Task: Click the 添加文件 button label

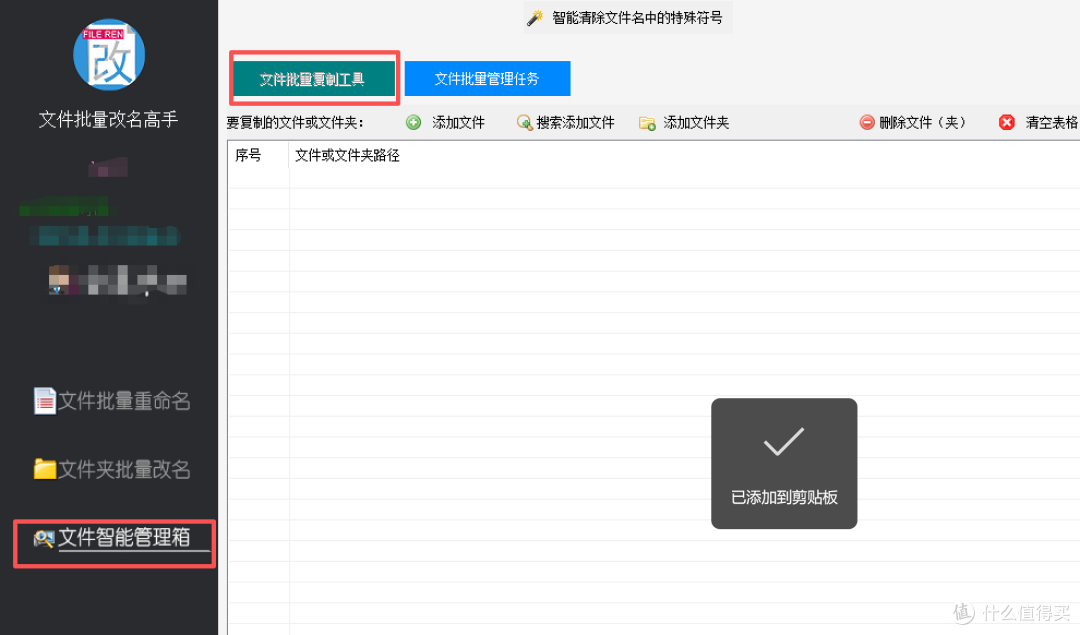Action: coord(458,123)
